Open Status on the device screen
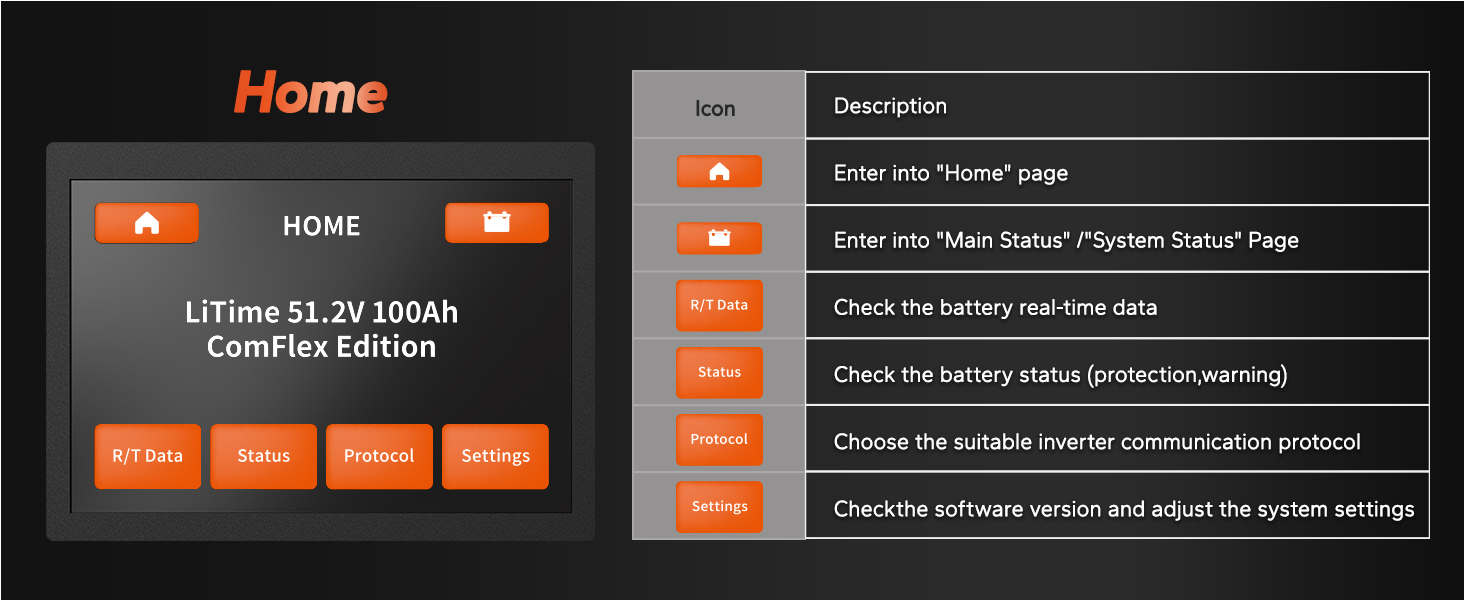The height and width of the screenshot is (600, 1464). (263, 456)
